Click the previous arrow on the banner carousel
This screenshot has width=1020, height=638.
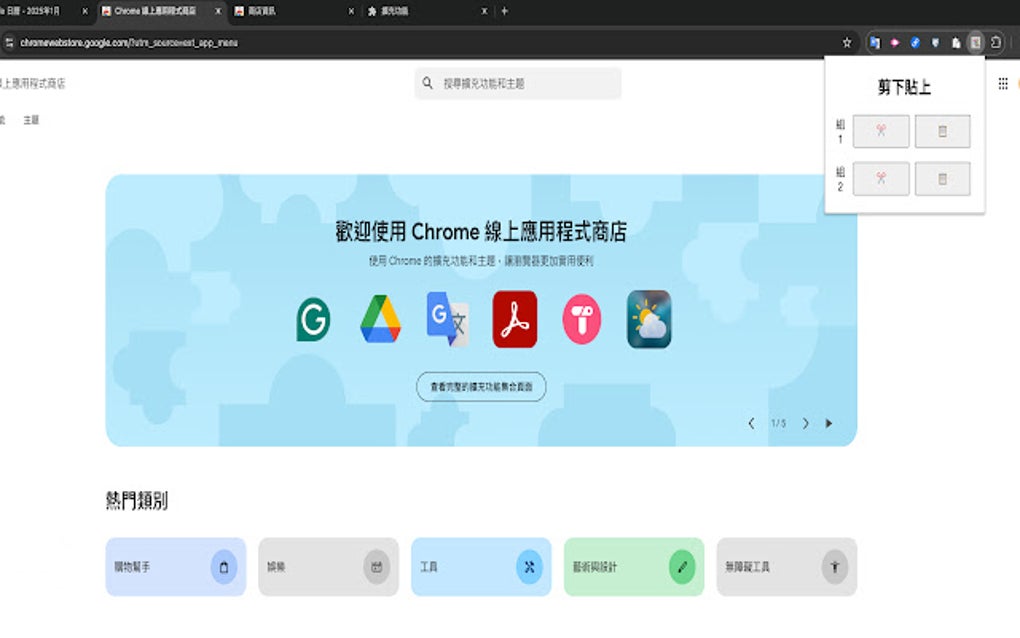[x=752, y=423]
